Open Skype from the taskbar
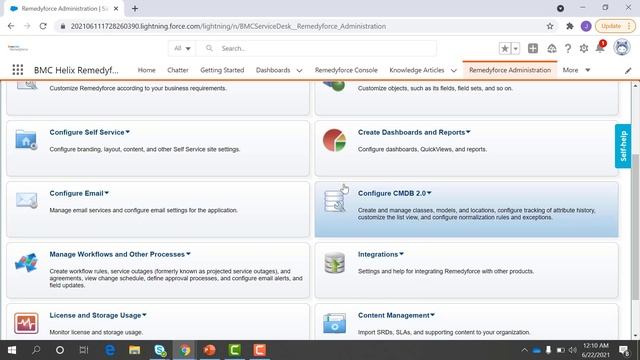This screenshot has width=640, height=360. pos(160,350)
